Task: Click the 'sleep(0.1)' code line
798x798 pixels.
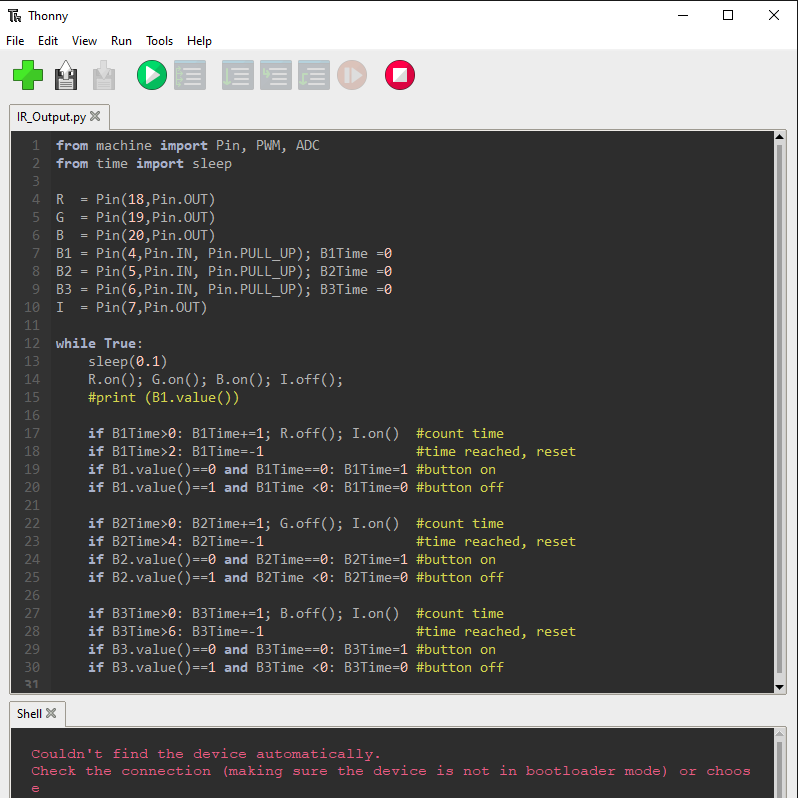Action: point(127,361)
